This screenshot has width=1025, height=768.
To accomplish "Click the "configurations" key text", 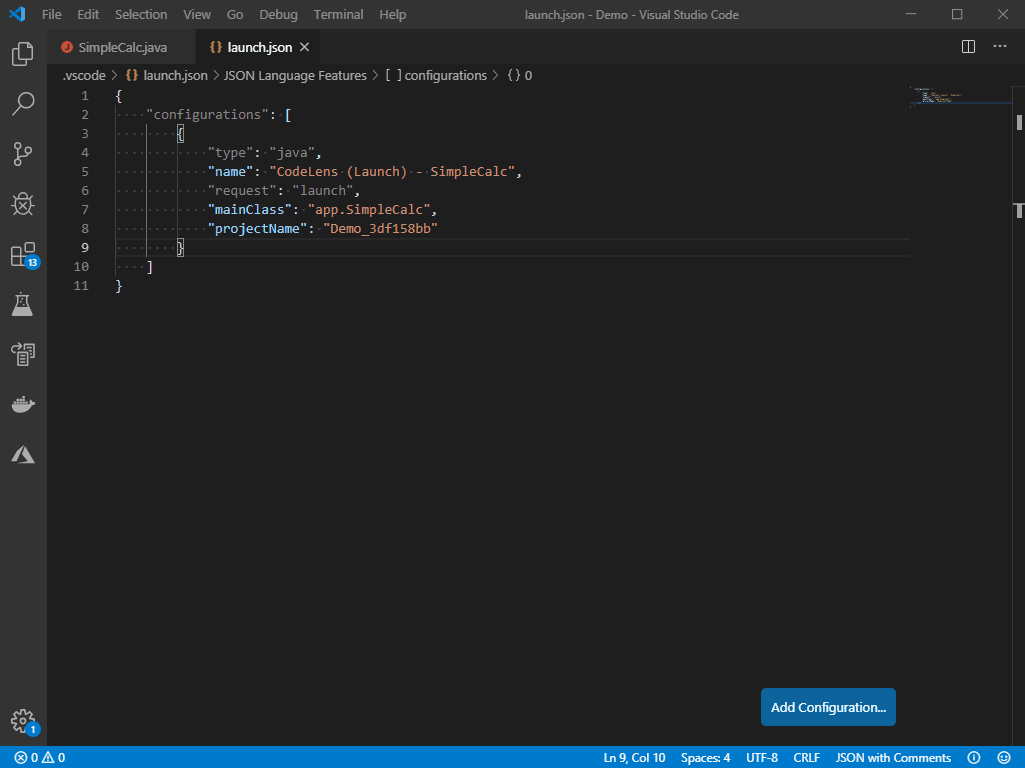I will pyautogui.click(x=207, y=114).
